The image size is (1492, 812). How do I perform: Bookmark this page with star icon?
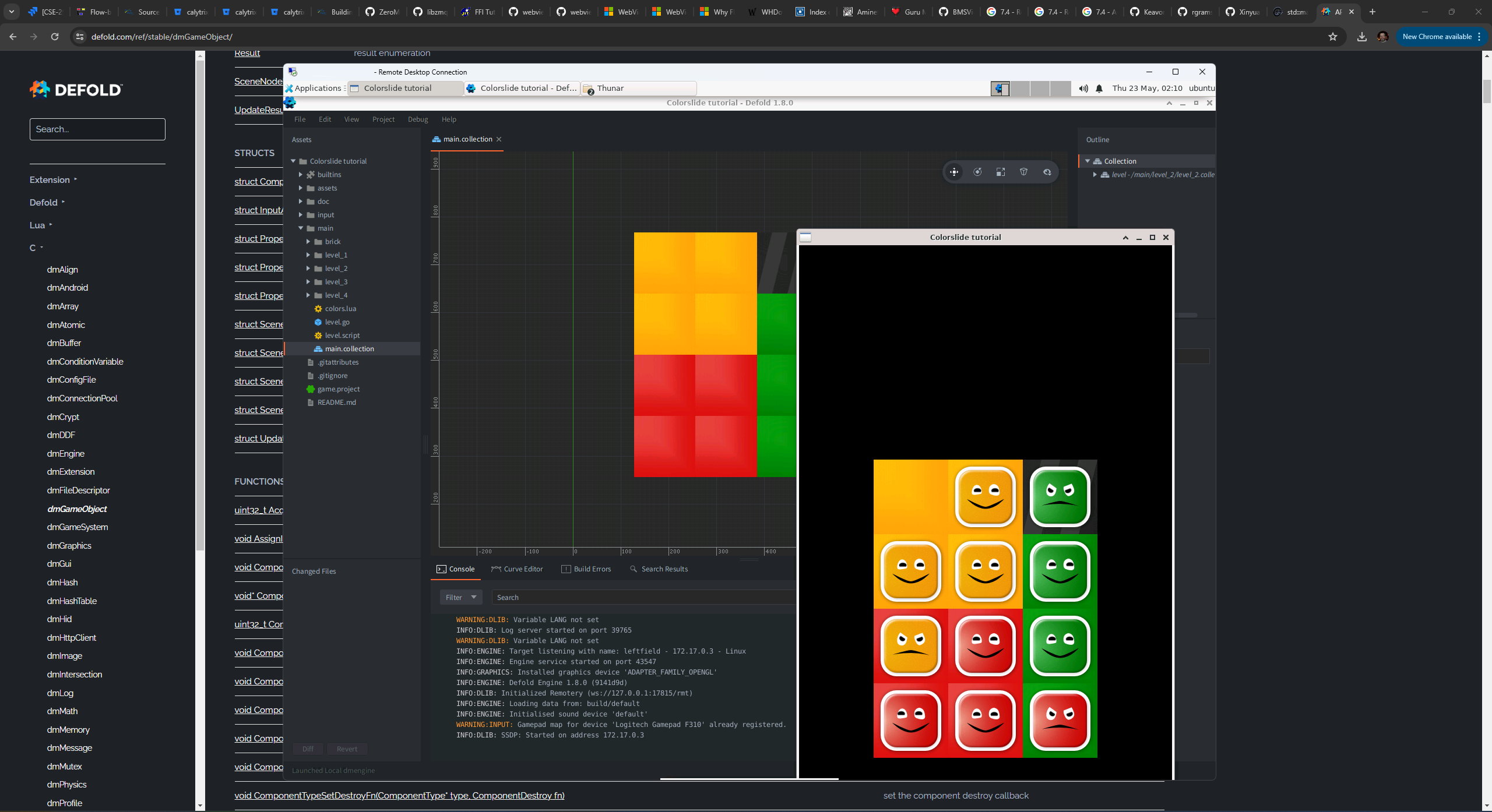1333,37
